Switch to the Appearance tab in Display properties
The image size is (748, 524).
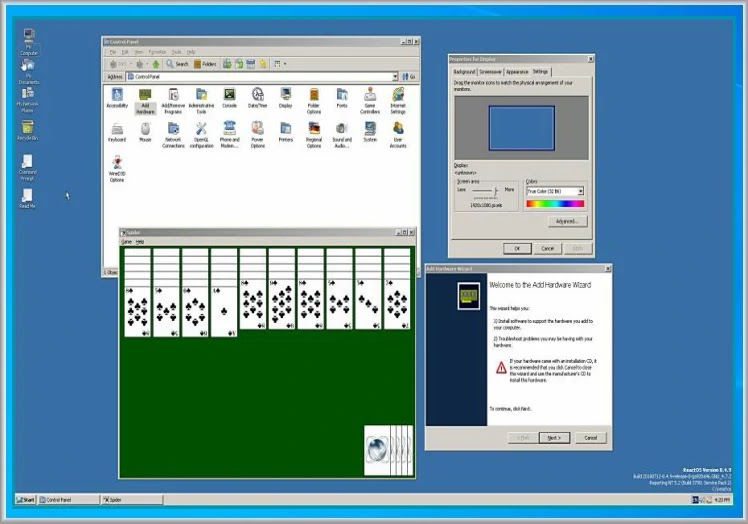click(x=517, y=72)
